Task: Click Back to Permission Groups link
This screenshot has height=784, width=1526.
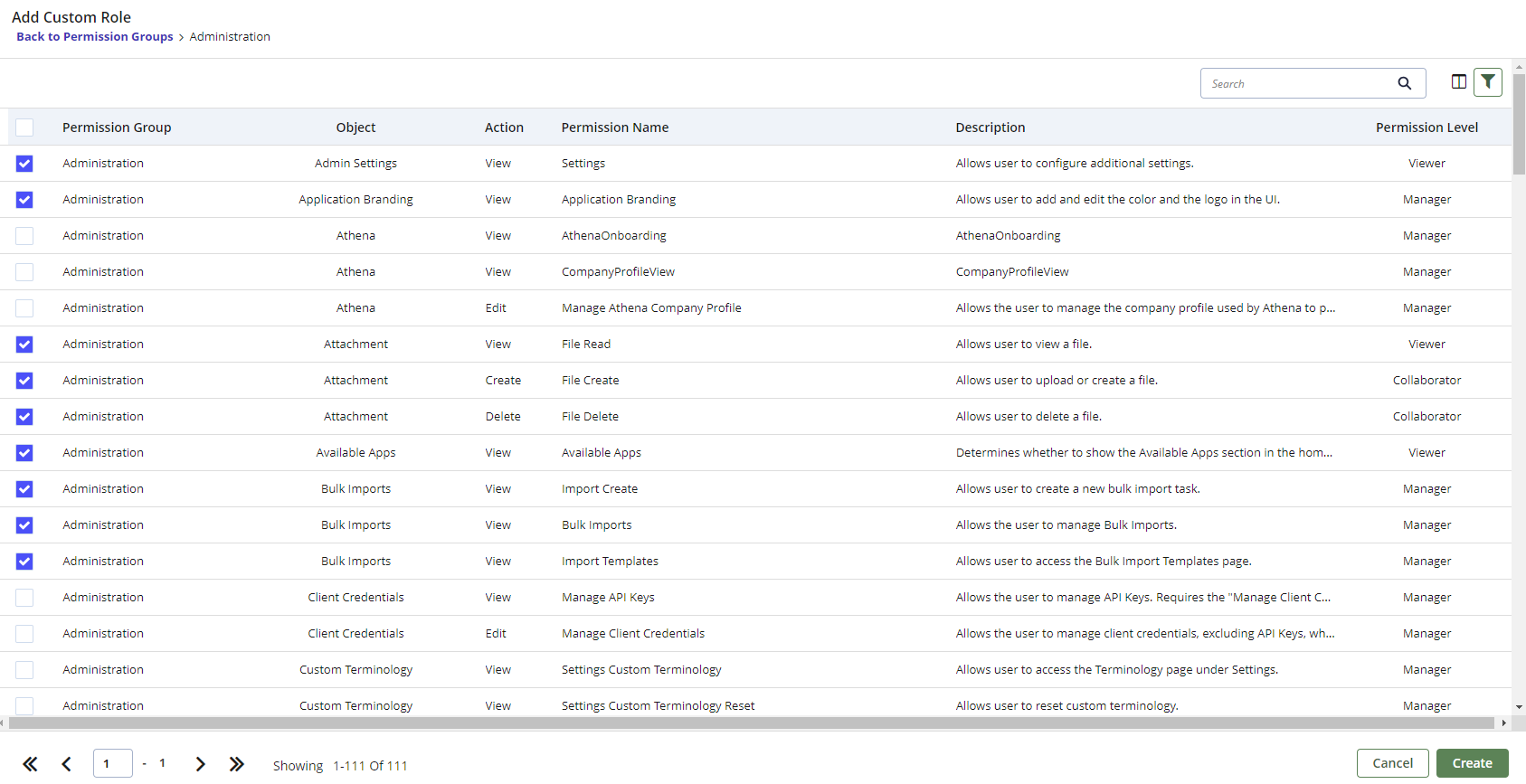Action: point(94,37)
